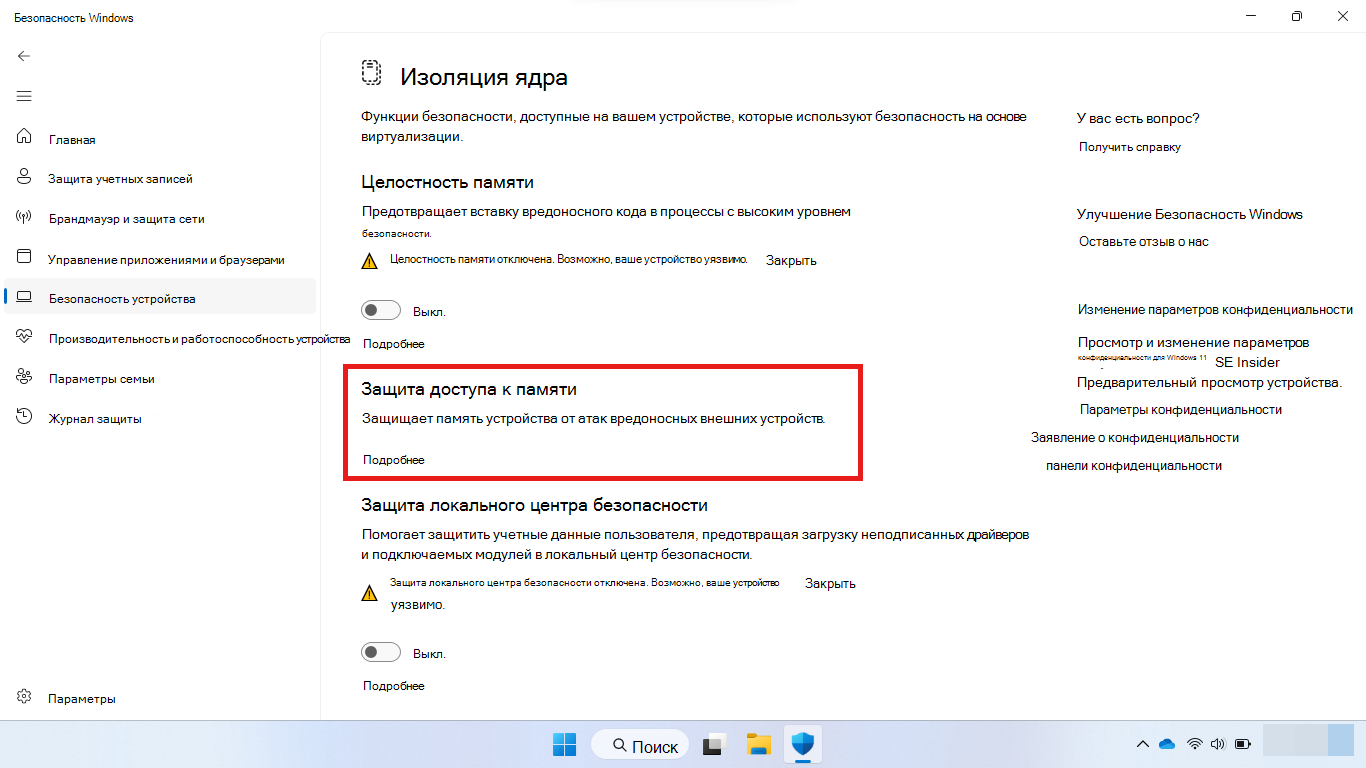Click the battery tray icon
The height and width of the screenshot is (768, 1366).
click(1243, 744)
